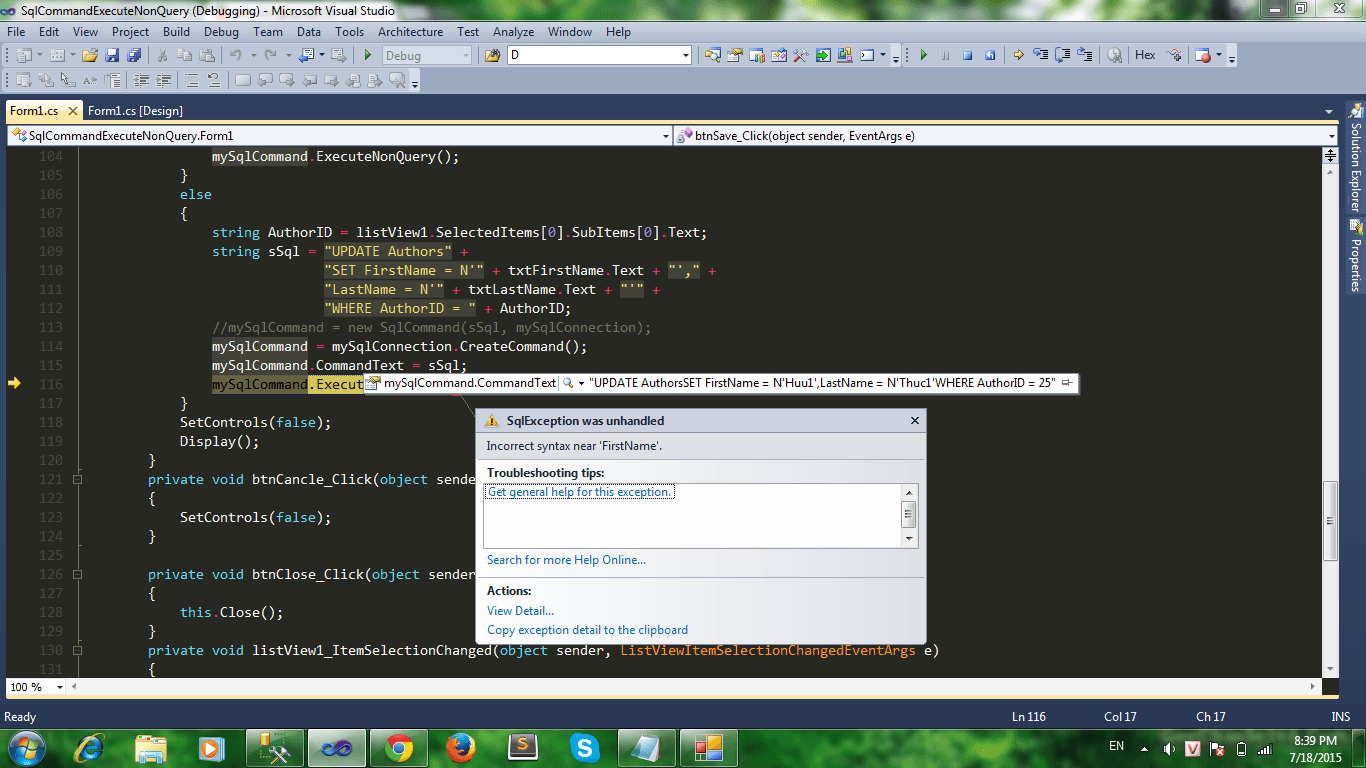Open the Properties Window toolbar icon
The height and width of the screenshot is (768, 1366).
734,55
